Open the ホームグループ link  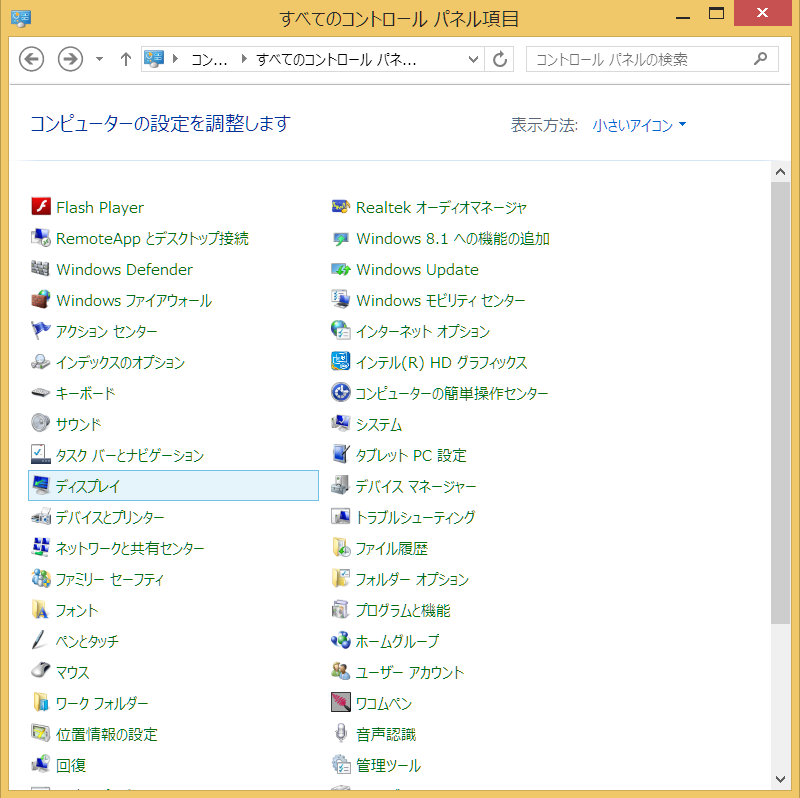[x=397, y=641]
